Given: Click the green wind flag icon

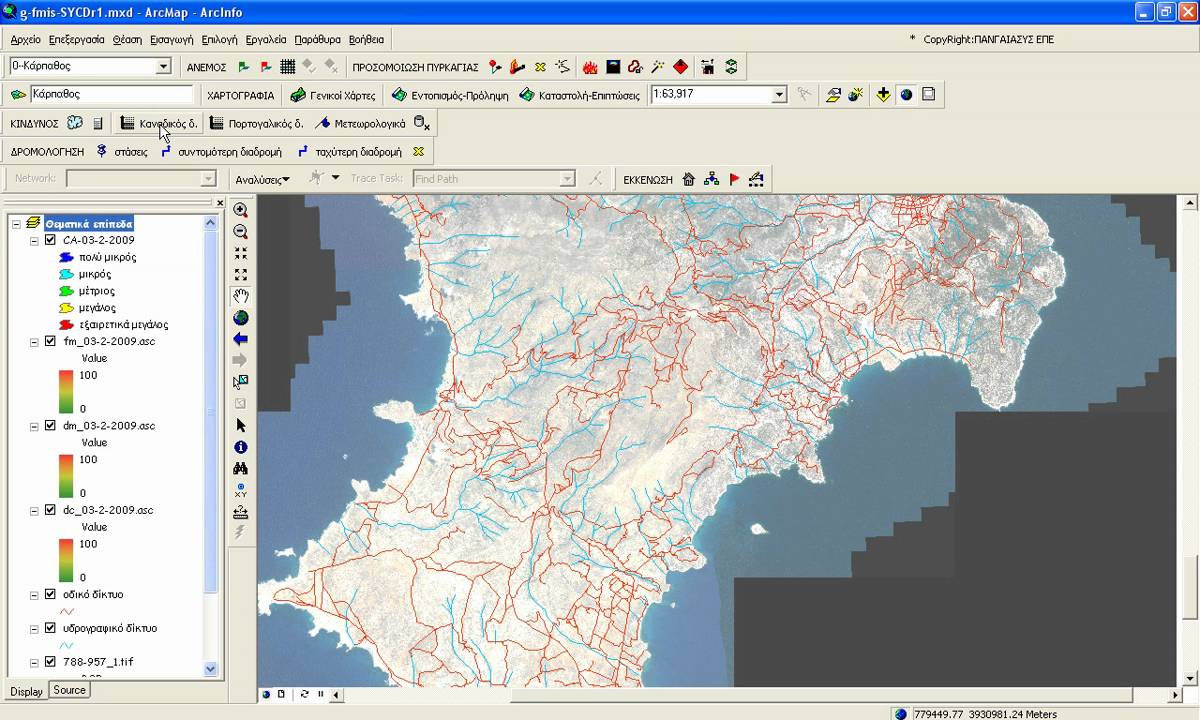Looking at the screenshot, I should [x=244, y=67].
